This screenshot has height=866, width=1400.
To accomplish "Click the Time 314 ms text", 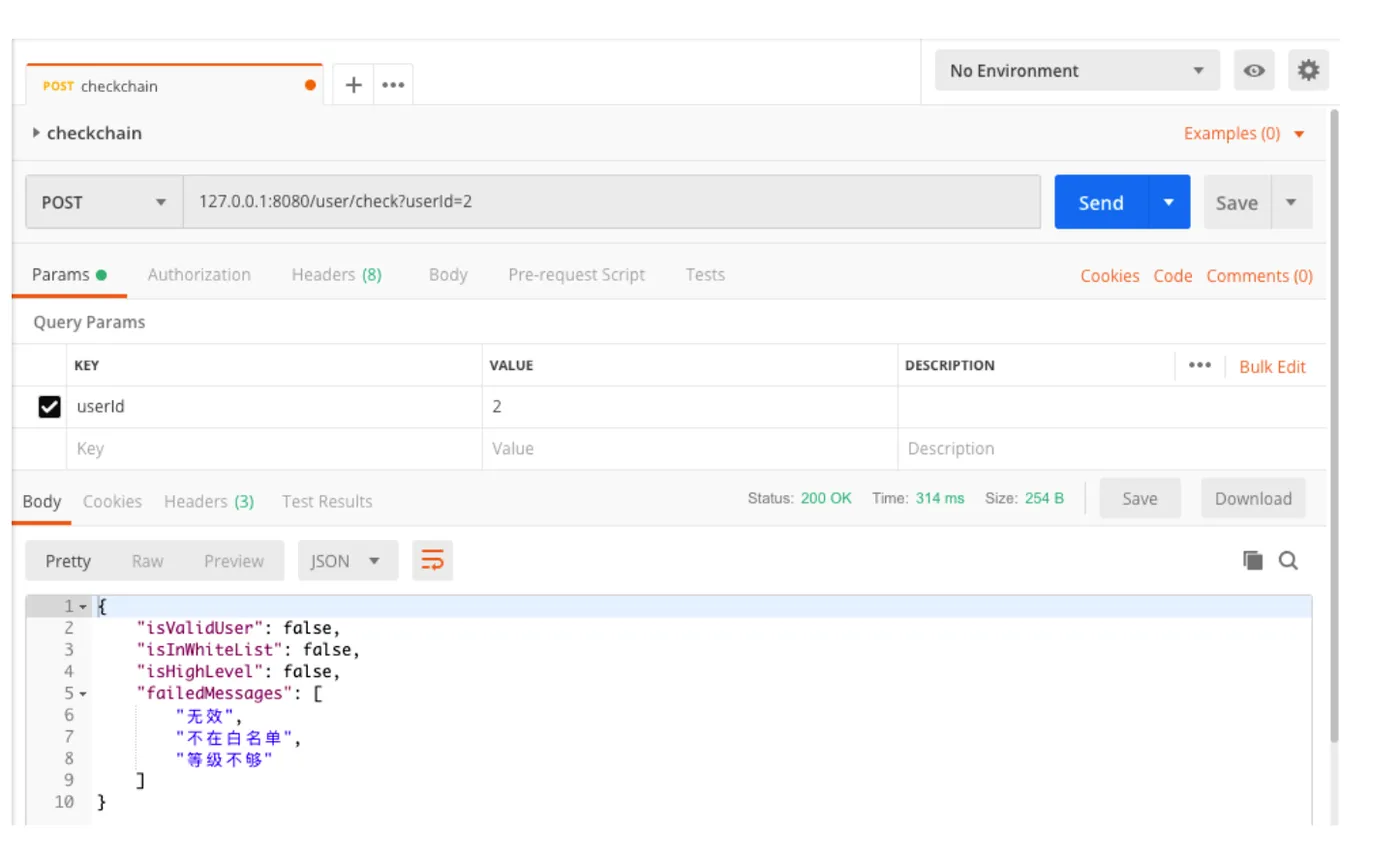I will pos(918,498).
